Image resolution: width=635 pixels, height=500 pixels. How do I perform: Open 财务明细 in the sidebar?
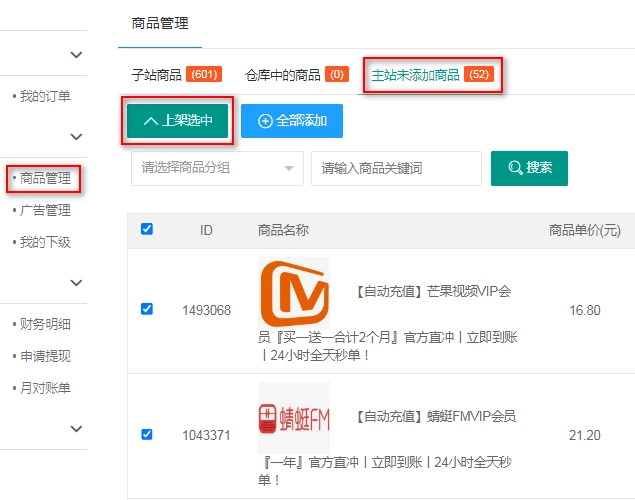click(x=45, y=324)
